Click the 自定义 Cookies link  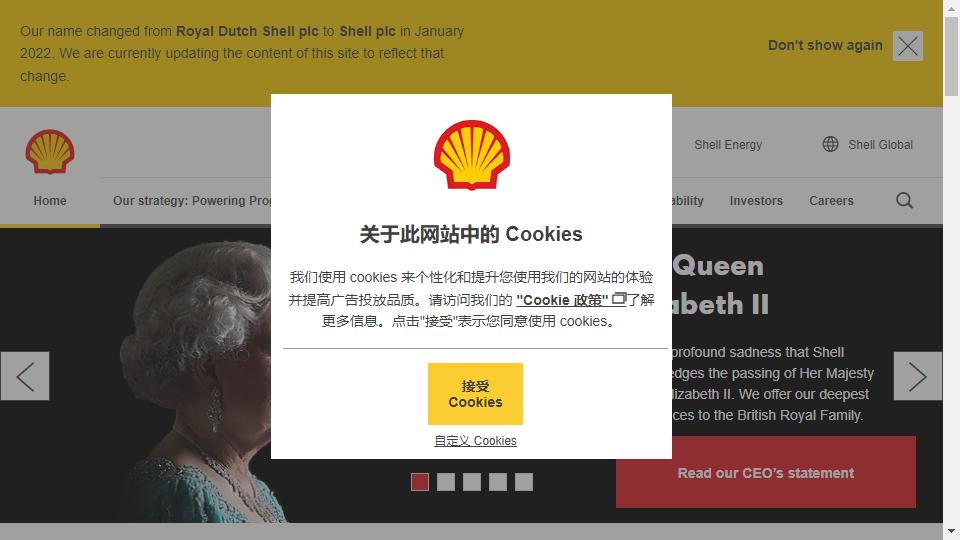tap(475, 441)
